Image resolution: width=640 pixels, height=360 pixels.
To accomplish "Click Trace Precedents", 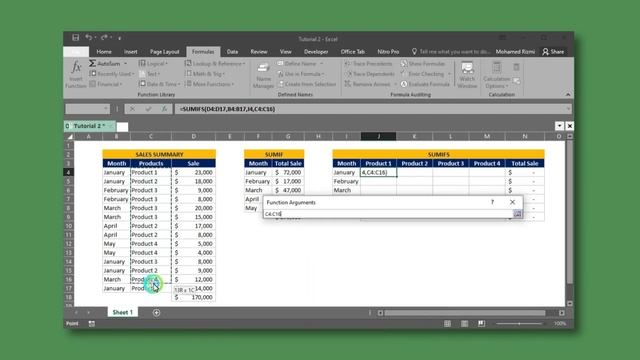I will [368, 64].
